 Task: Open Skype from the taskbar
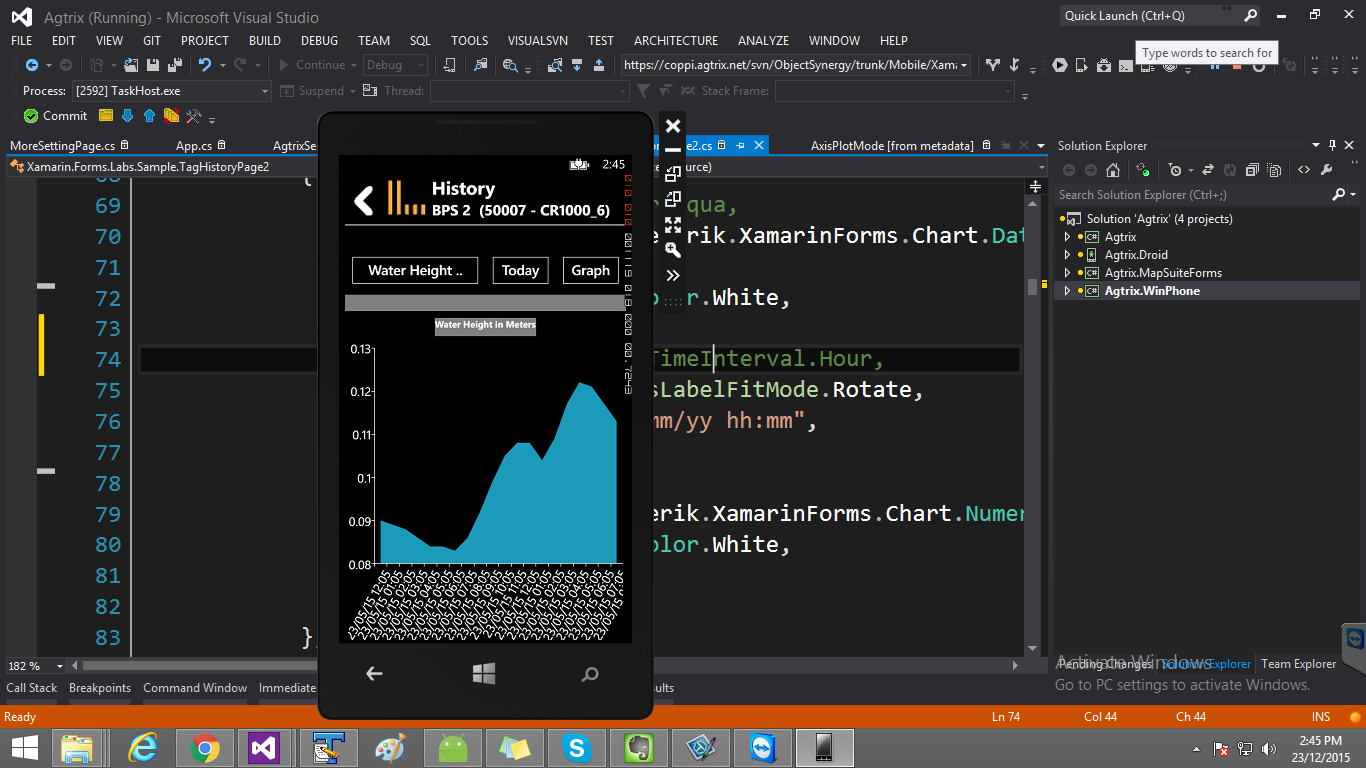click(576, 748)
